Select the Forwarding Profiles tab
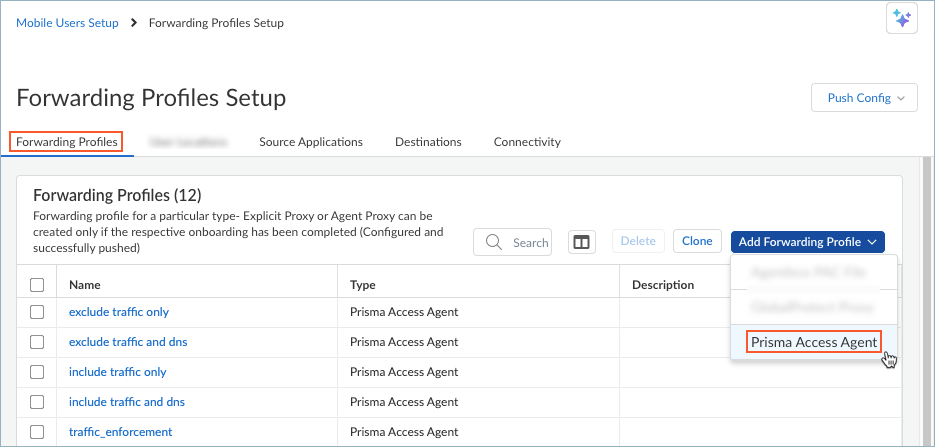Image resolution: width=935 pixels, height=447 pixels. tap(67, 142)
